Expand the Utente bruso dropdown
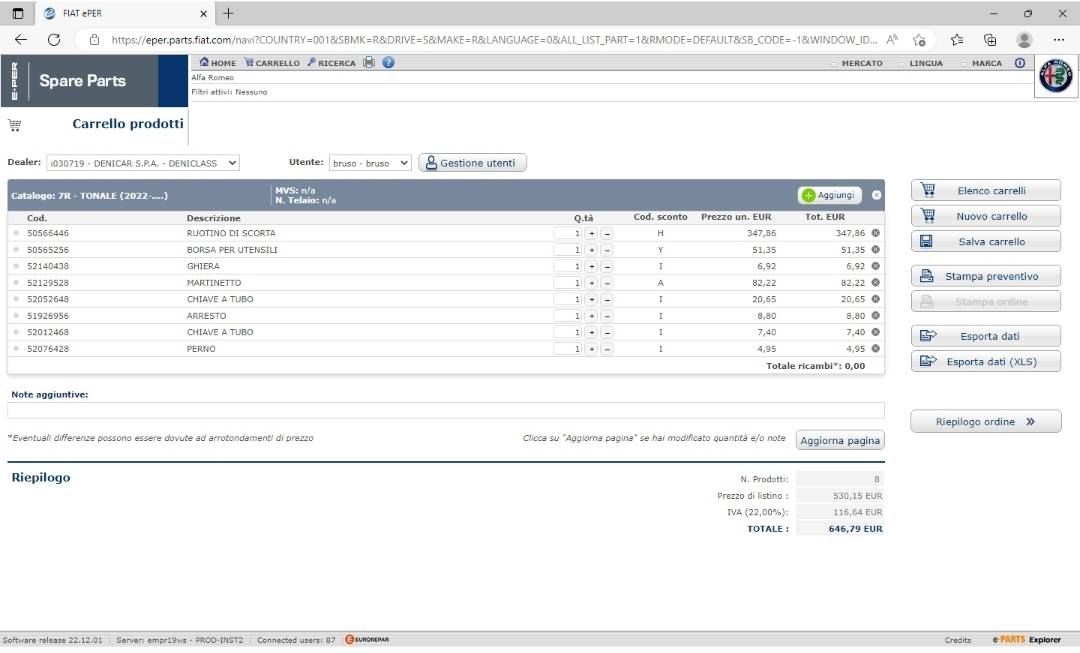Image resolution: width=1080 pixels, height=653 pixels. coord(370,163)
